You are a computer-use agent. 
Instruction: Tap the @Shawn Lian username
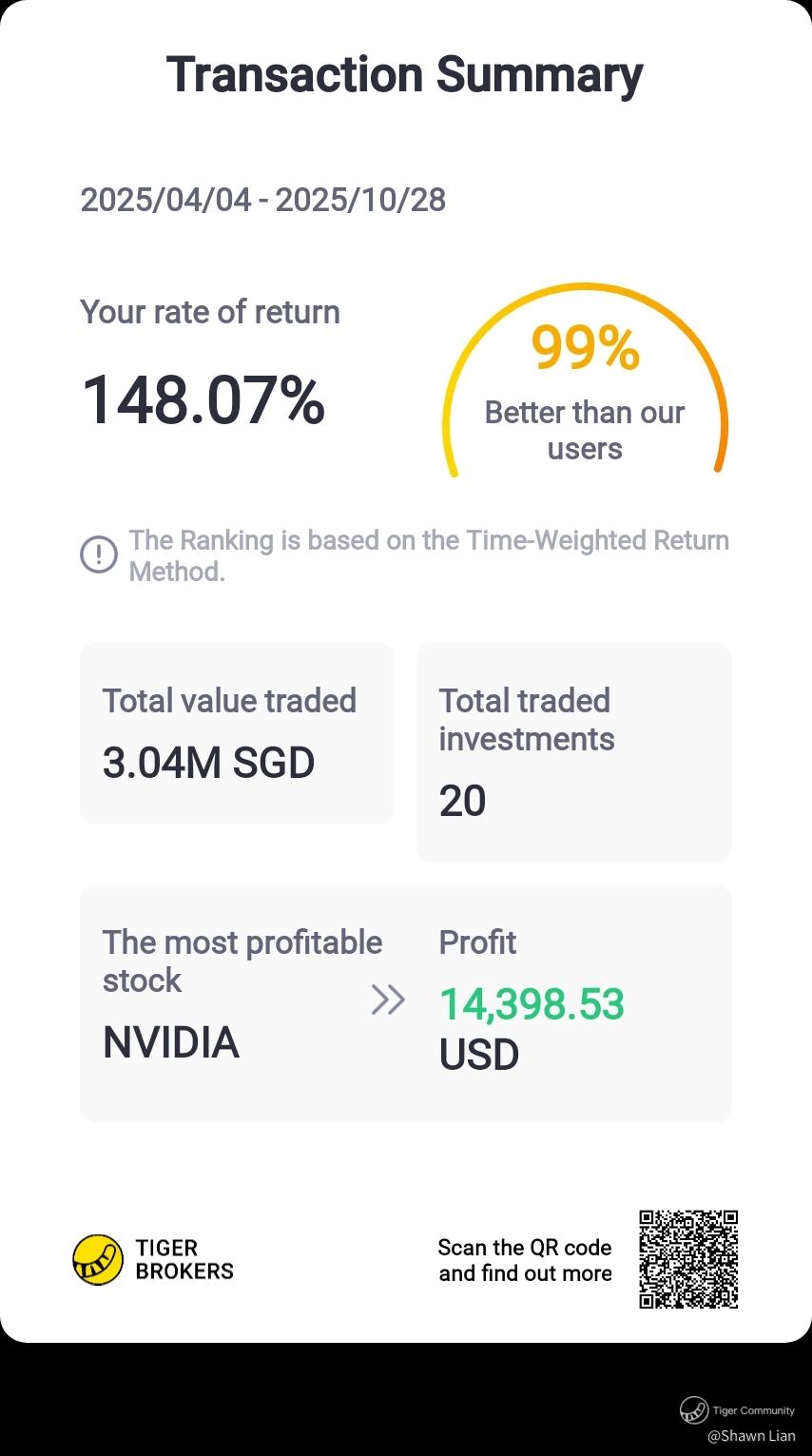(x=751, y=1436)
